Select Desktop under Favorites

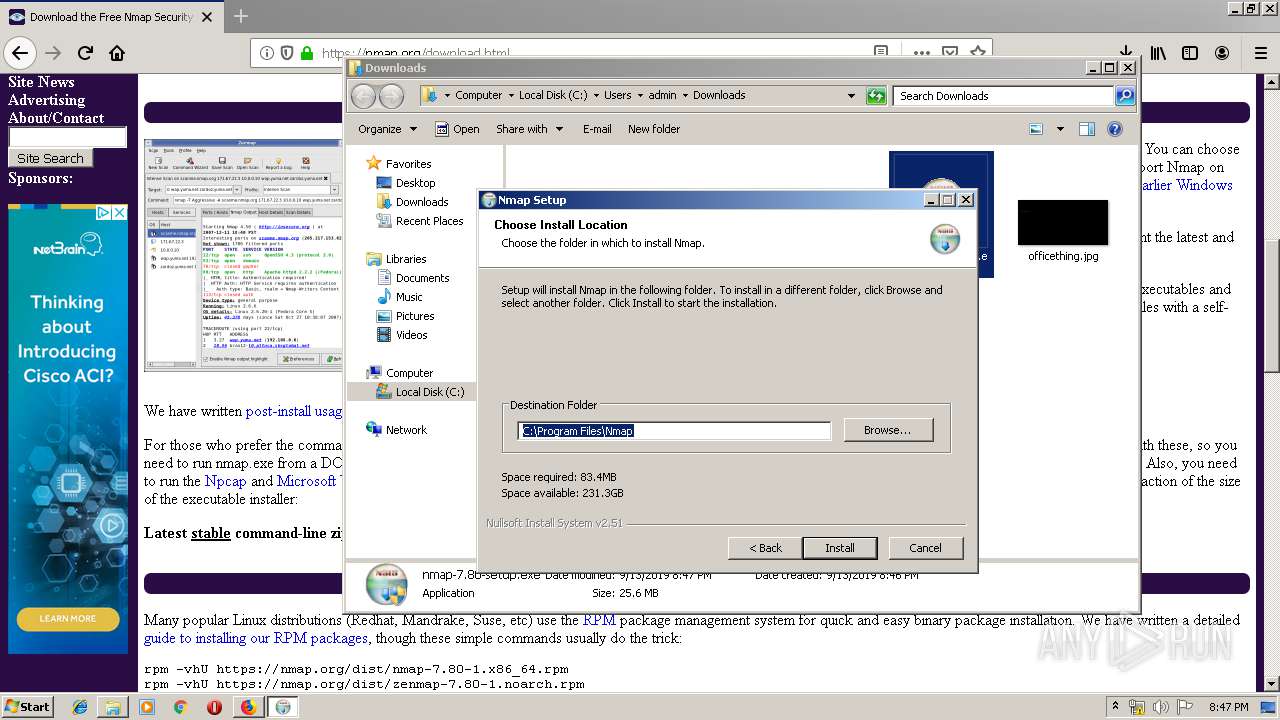[x=415, y=183]
